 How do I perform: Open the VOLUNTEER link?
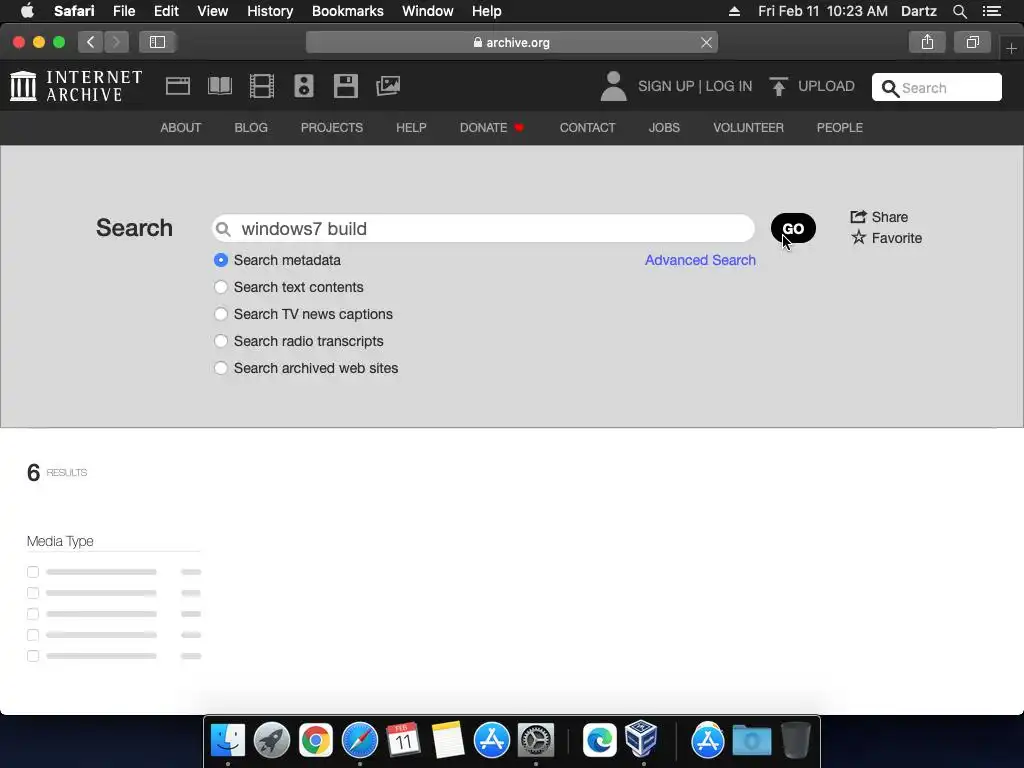pyautogui.click(x=748, y=127)
